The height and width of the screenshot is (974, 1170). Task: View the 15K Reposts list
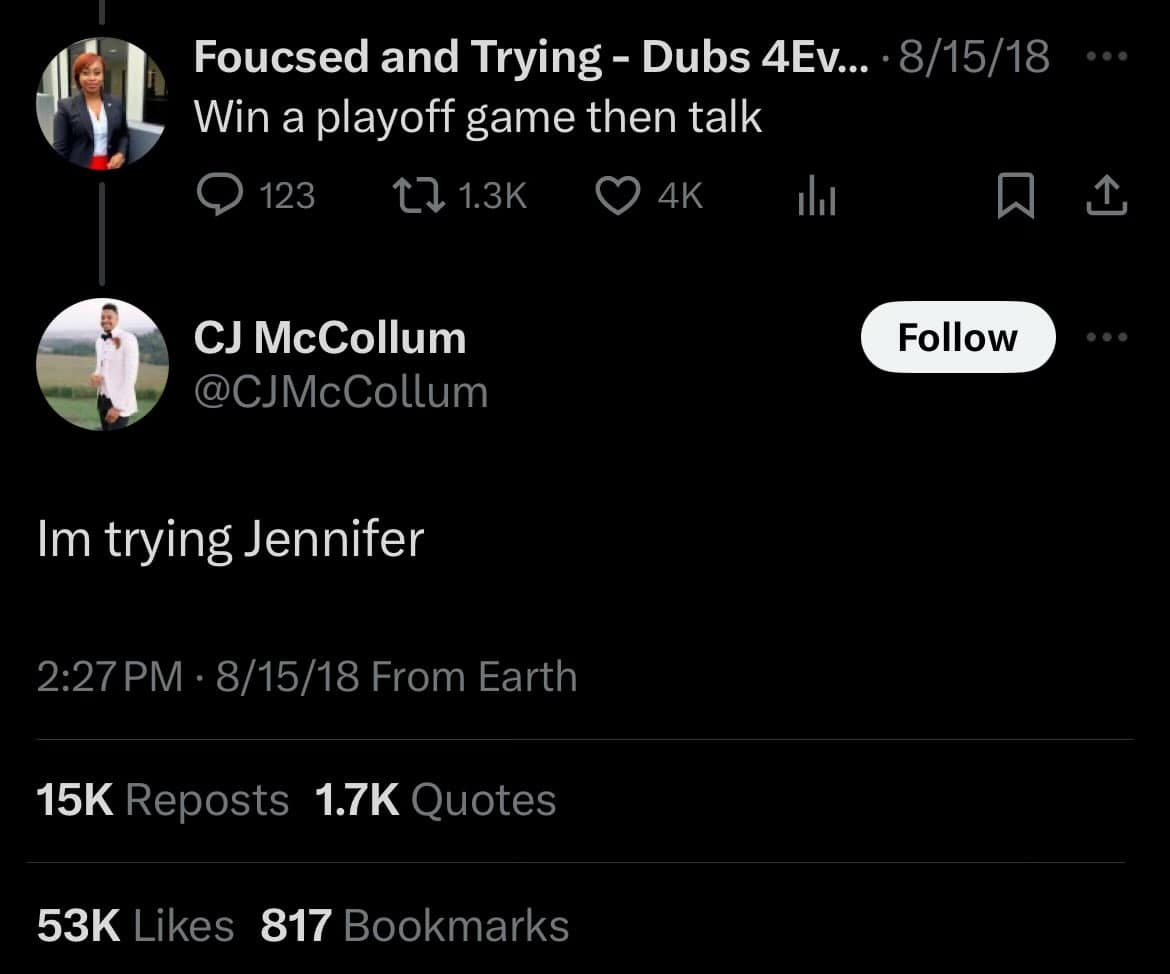point(162,800)
